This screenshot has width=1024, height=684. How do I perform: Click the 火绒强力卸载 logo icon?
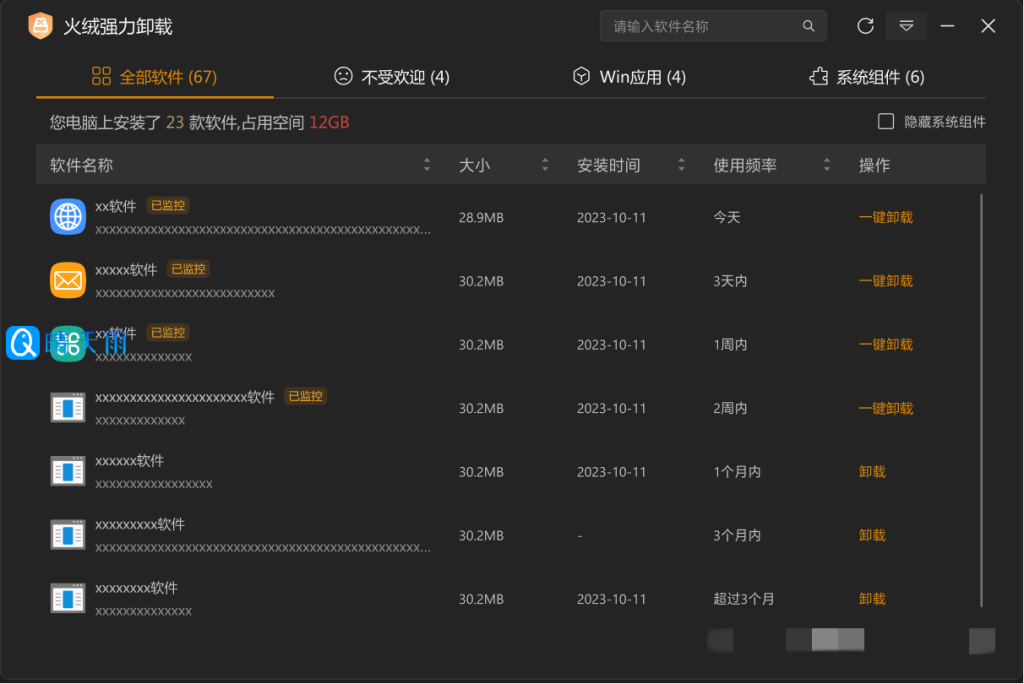point(41,26)
